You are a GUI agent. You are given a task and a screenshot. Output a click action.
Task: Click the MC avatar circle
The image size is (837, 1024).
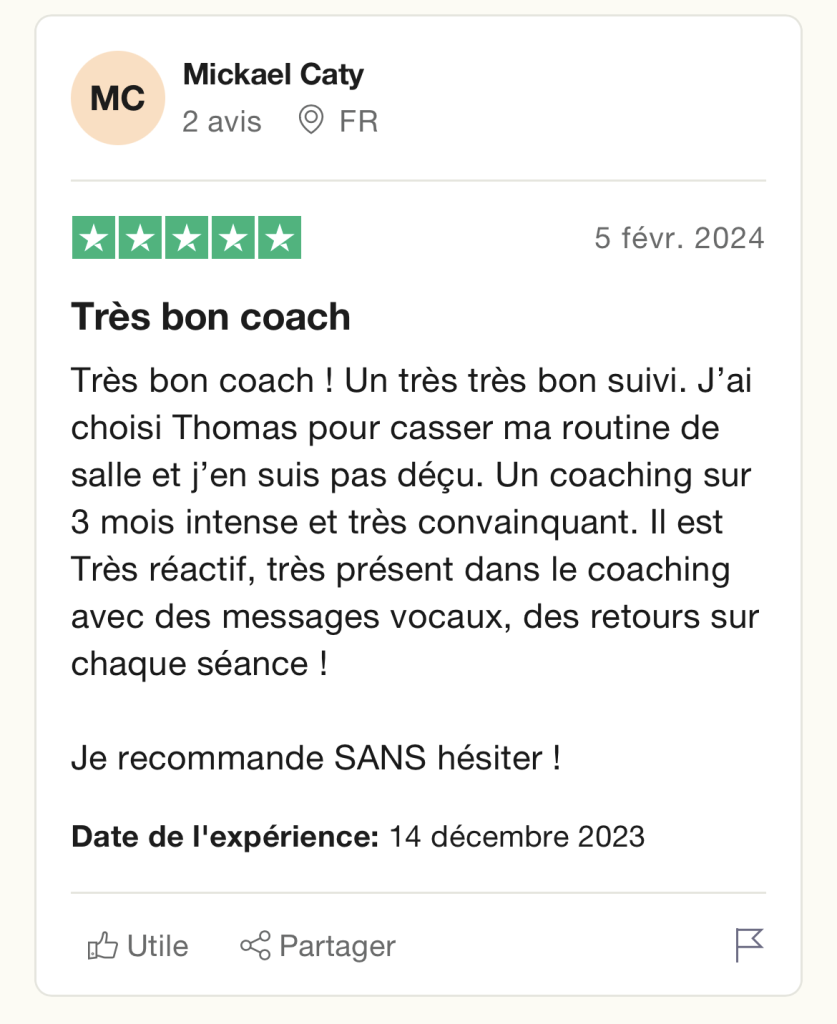click(118, 98)
